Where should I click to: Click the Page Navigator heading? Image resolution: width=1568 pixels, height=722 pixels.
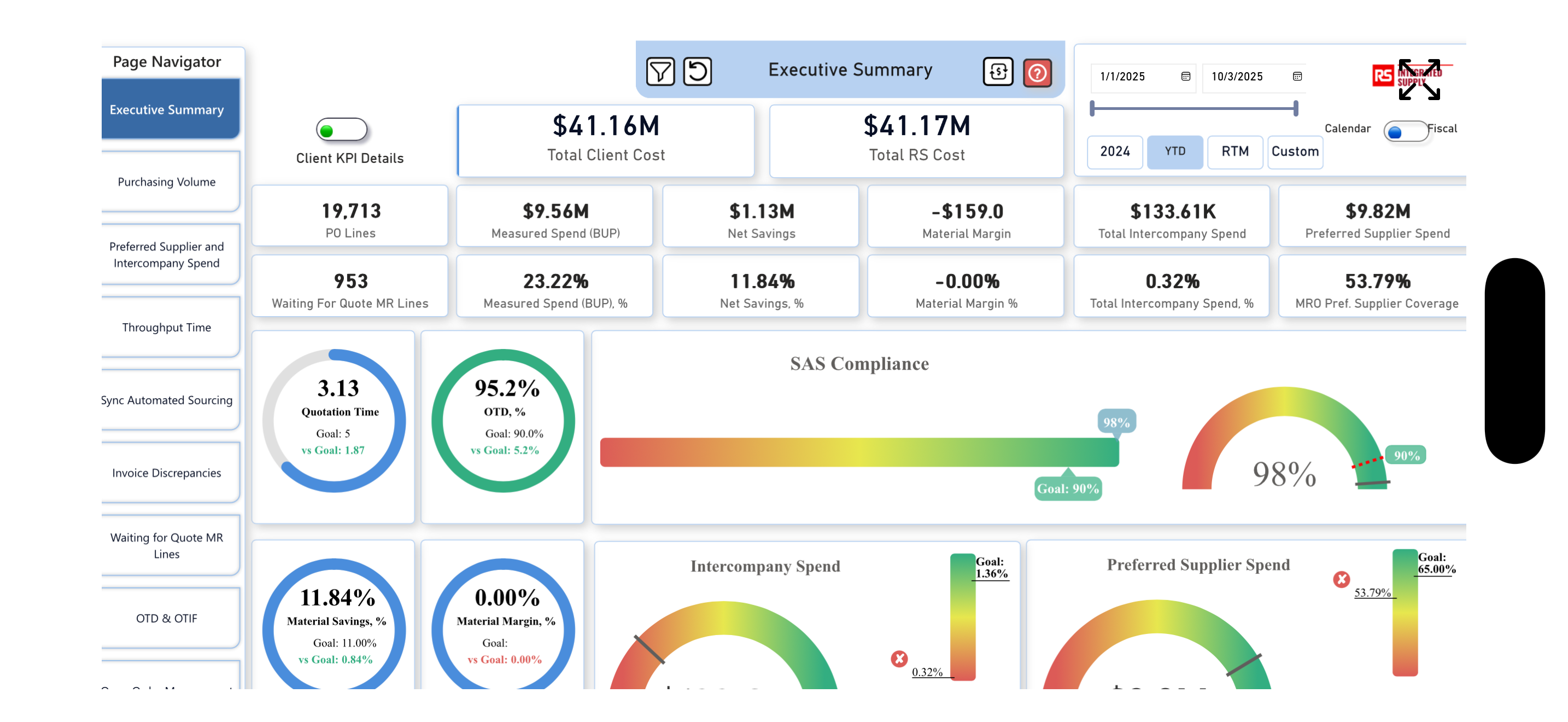pos(167,61)
